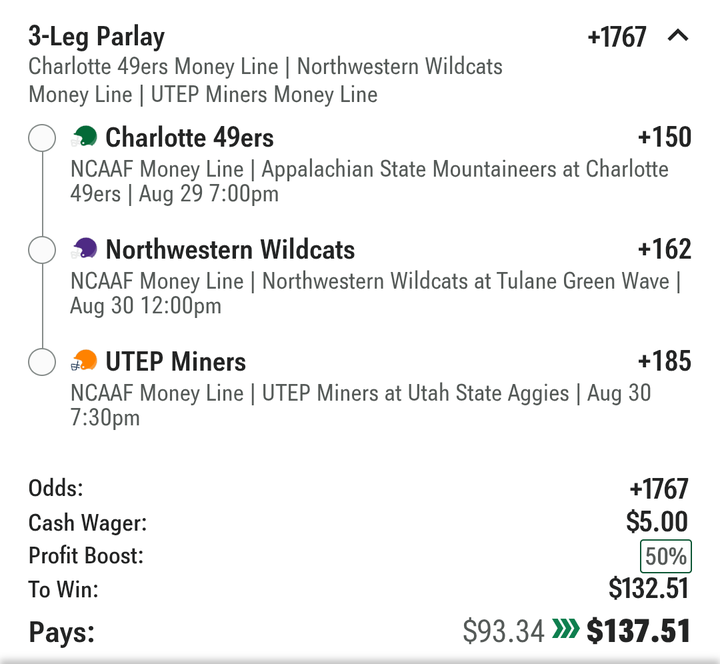Open the 3-Leg Parlay title
Image resolution: width=720 pixels, height=664 pixels.
96,37
